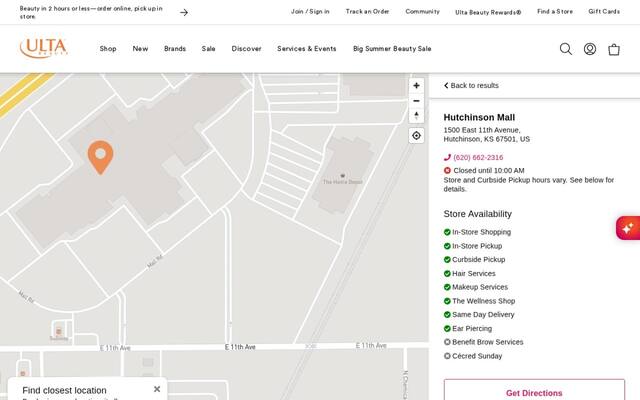640x400 pixels.
Task: Click the Find closest location heading
Action: click(64, 390)
